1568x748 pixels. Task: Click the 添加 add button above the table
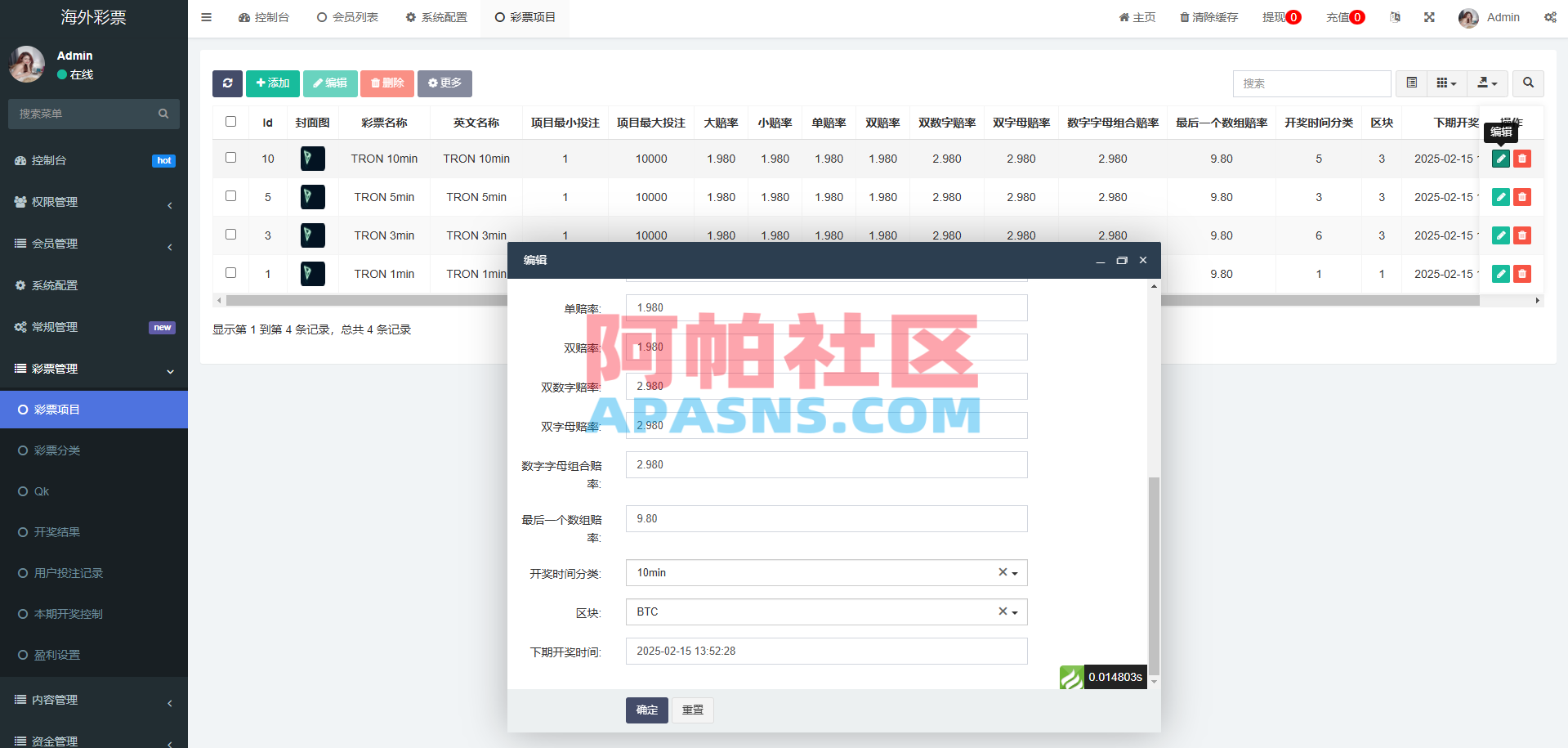point(272,83)
